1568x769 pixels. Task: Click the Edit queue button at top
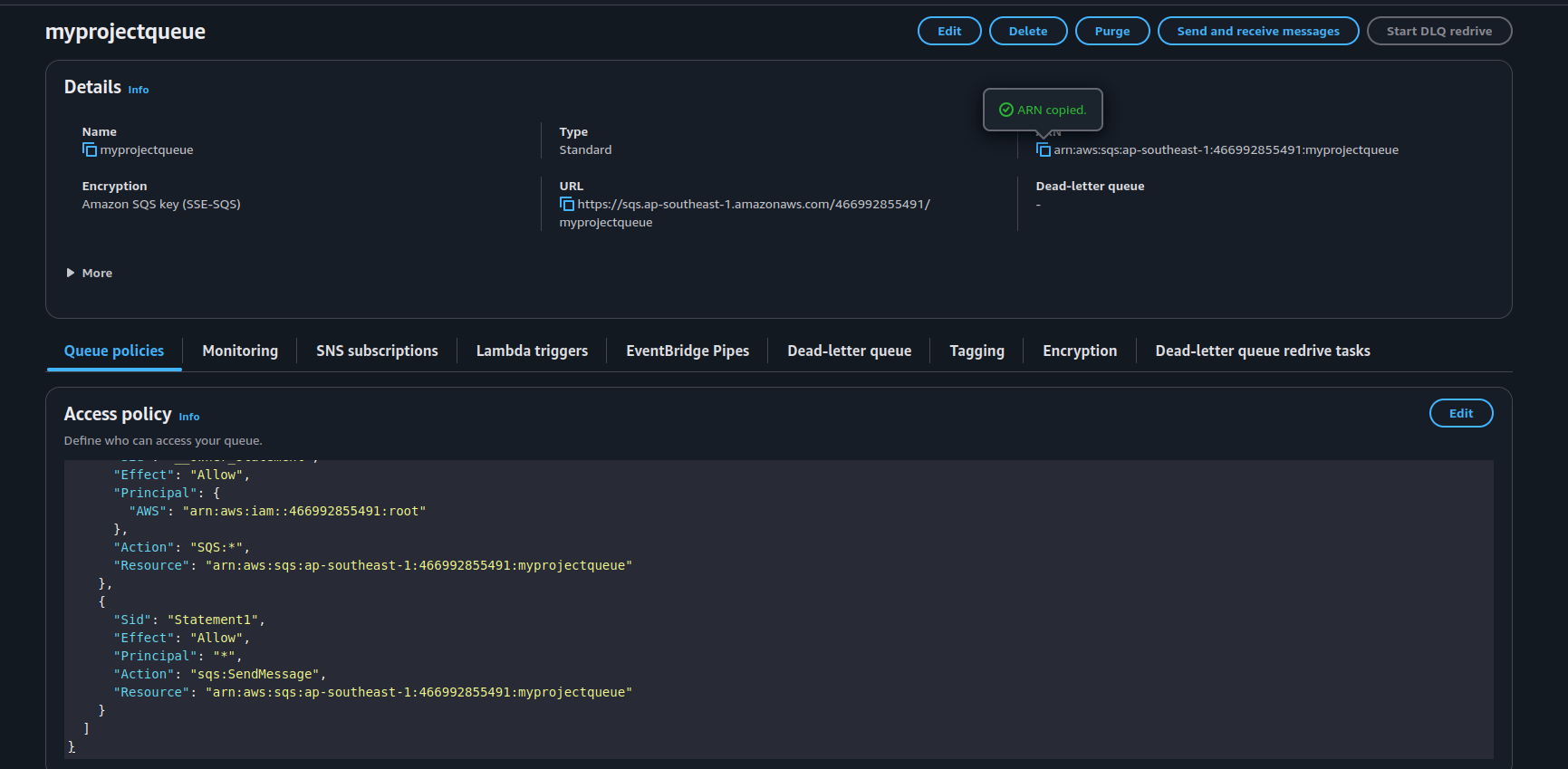948,31
